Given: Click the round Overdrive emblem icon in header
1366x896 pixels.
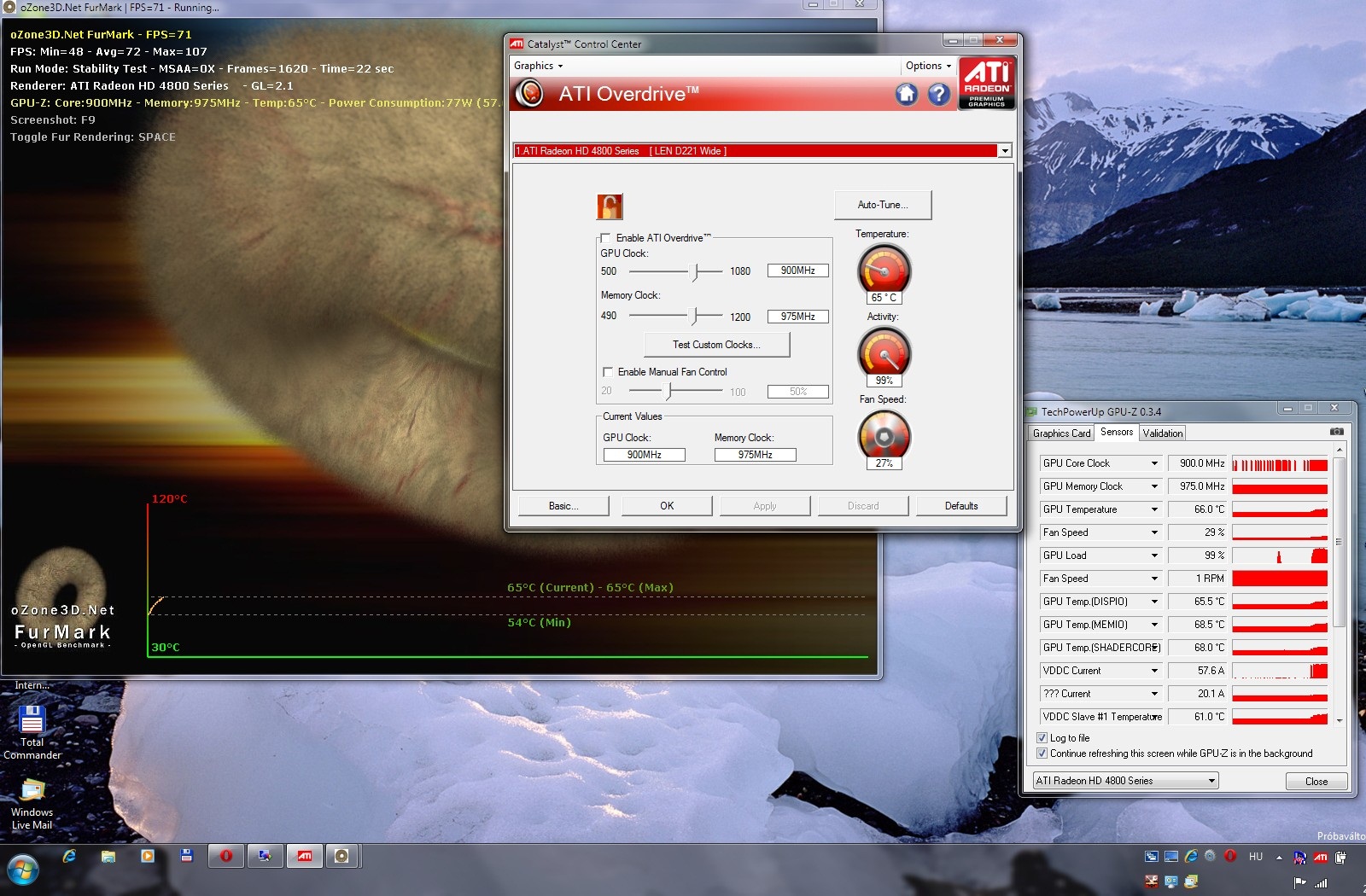Looking at the screenshot, I should click(x=530, y=93).
